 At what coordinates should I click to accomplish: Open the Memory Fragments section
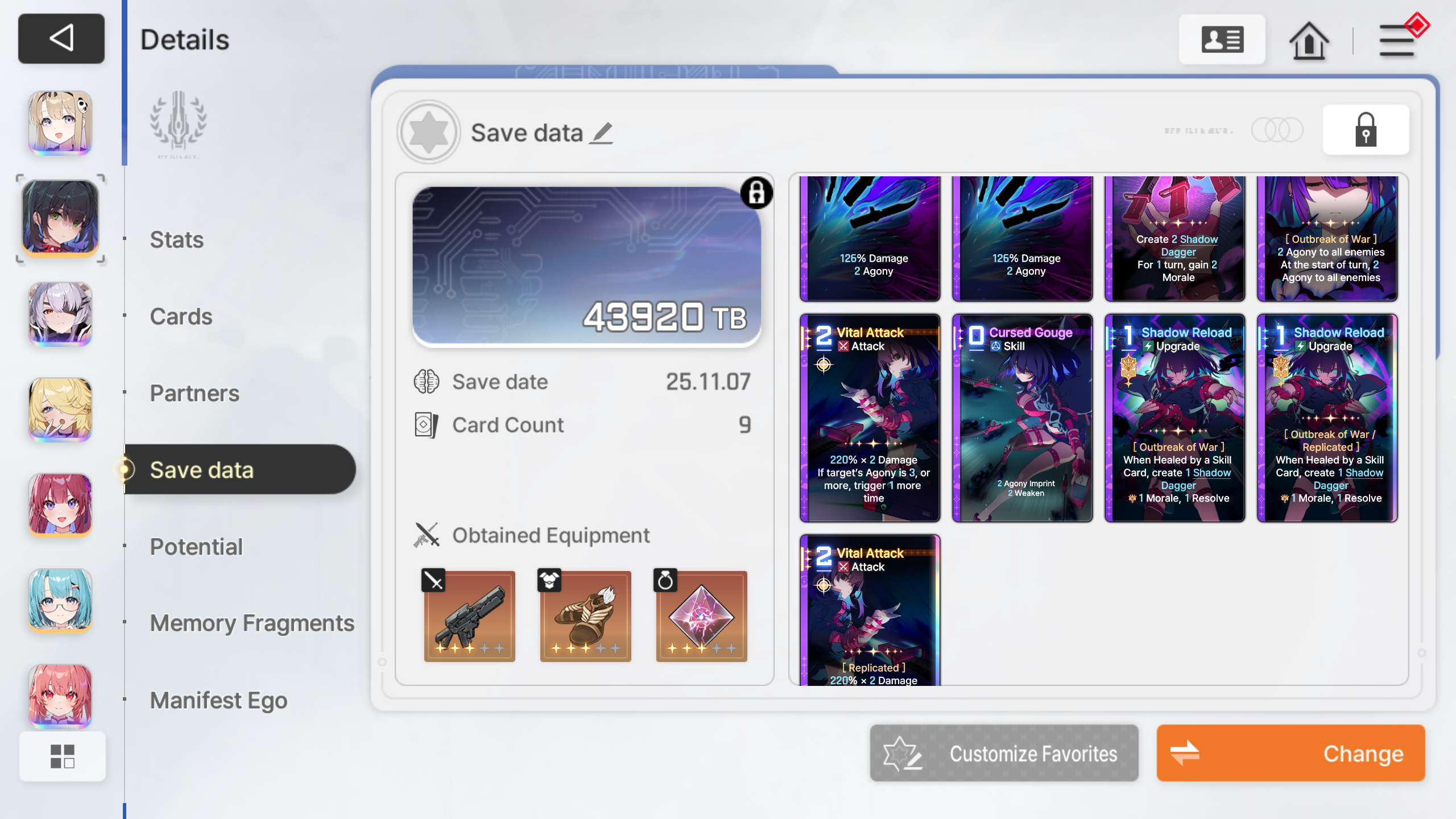tap(252, 623)
